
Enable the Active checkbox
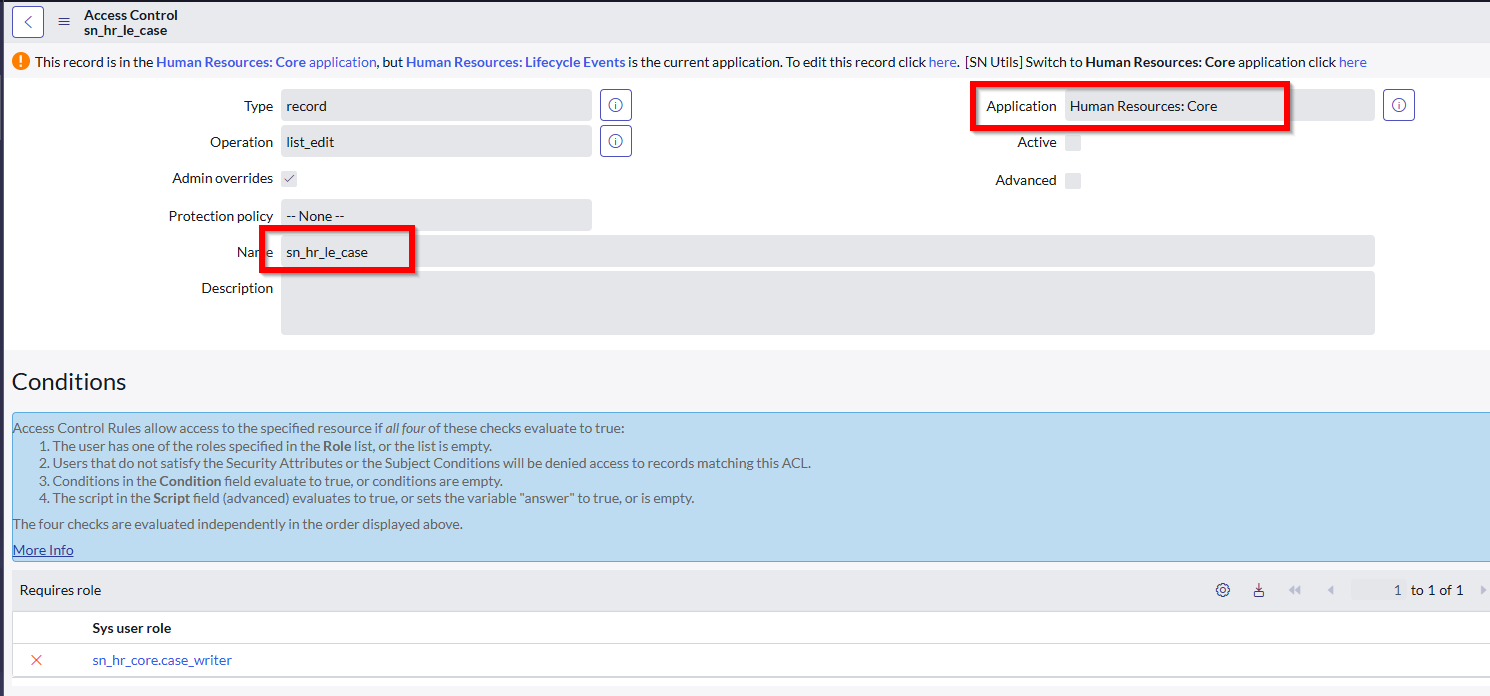[1073, 142]
